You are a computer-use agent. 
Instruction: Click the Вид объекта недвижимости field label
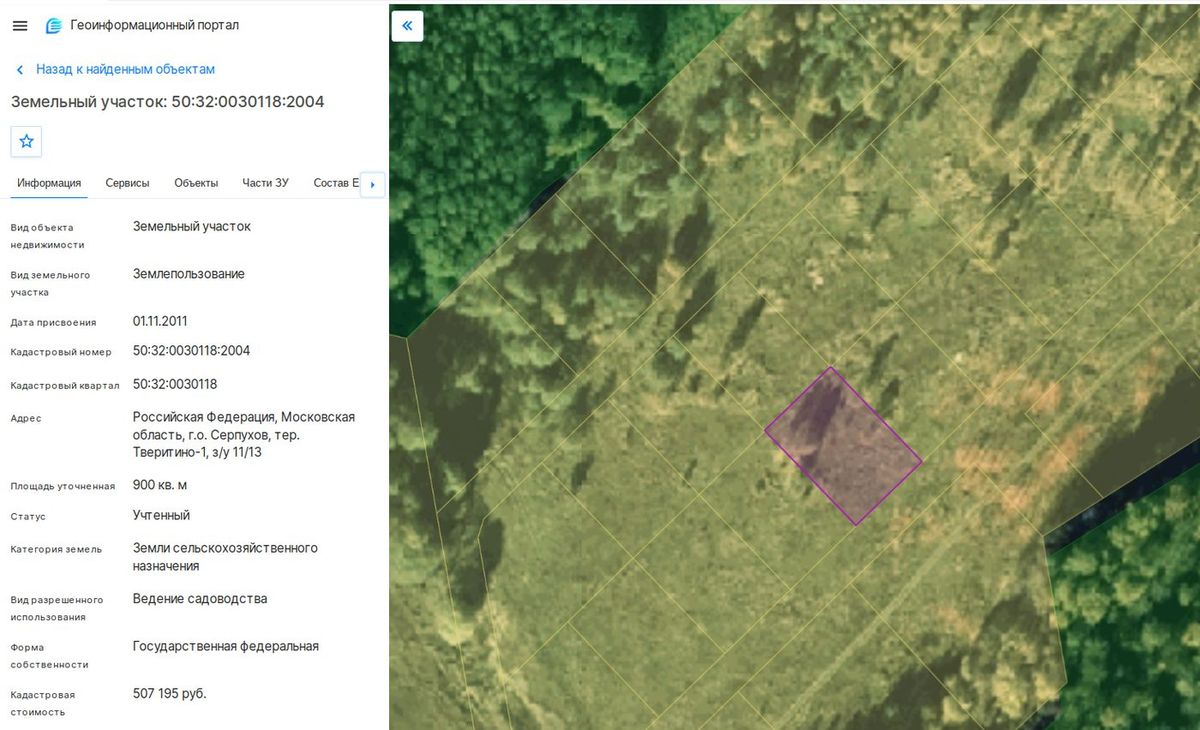[x=48, y=236]
